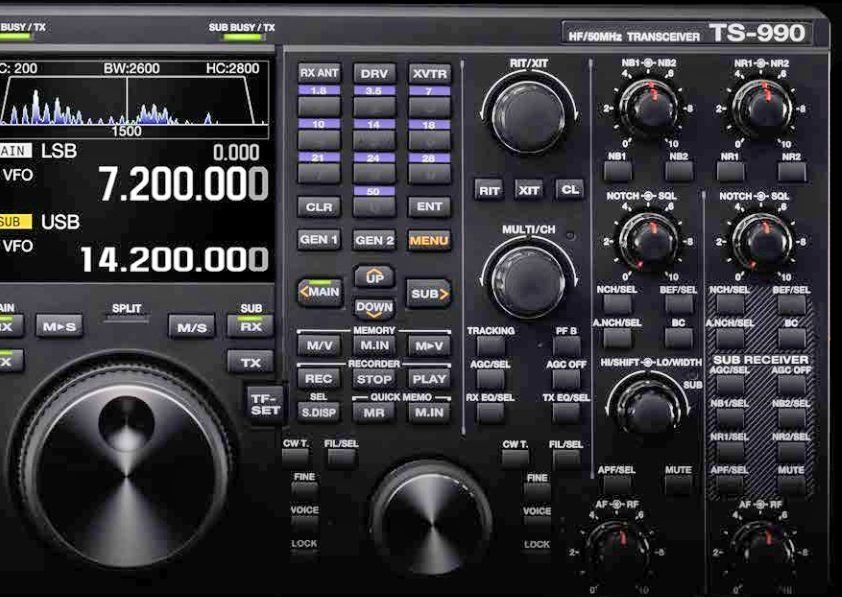Click the MULTI/CH control knob
Screen dimensions: 842x597
tap(528, 281)
